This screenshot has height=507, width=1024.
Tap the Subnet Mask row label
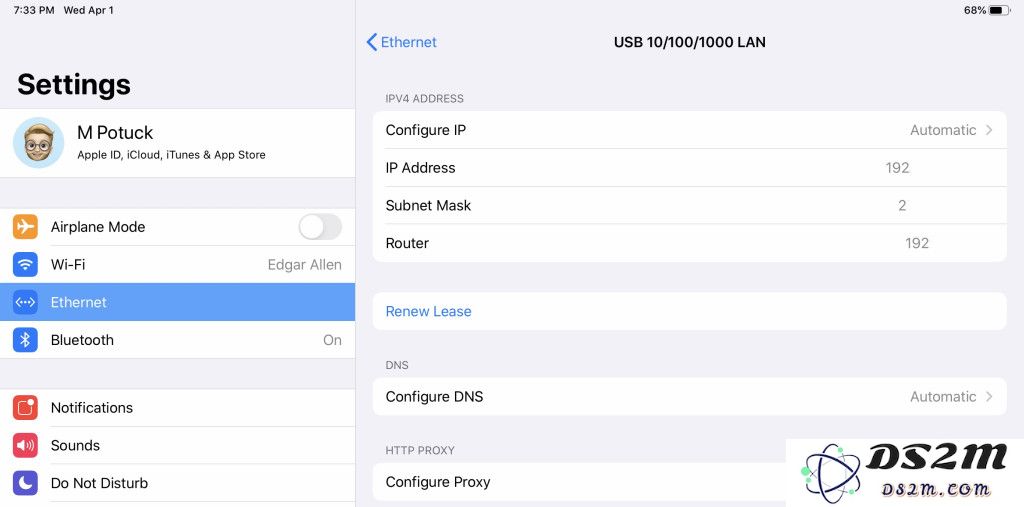click(x=428, y=206)
